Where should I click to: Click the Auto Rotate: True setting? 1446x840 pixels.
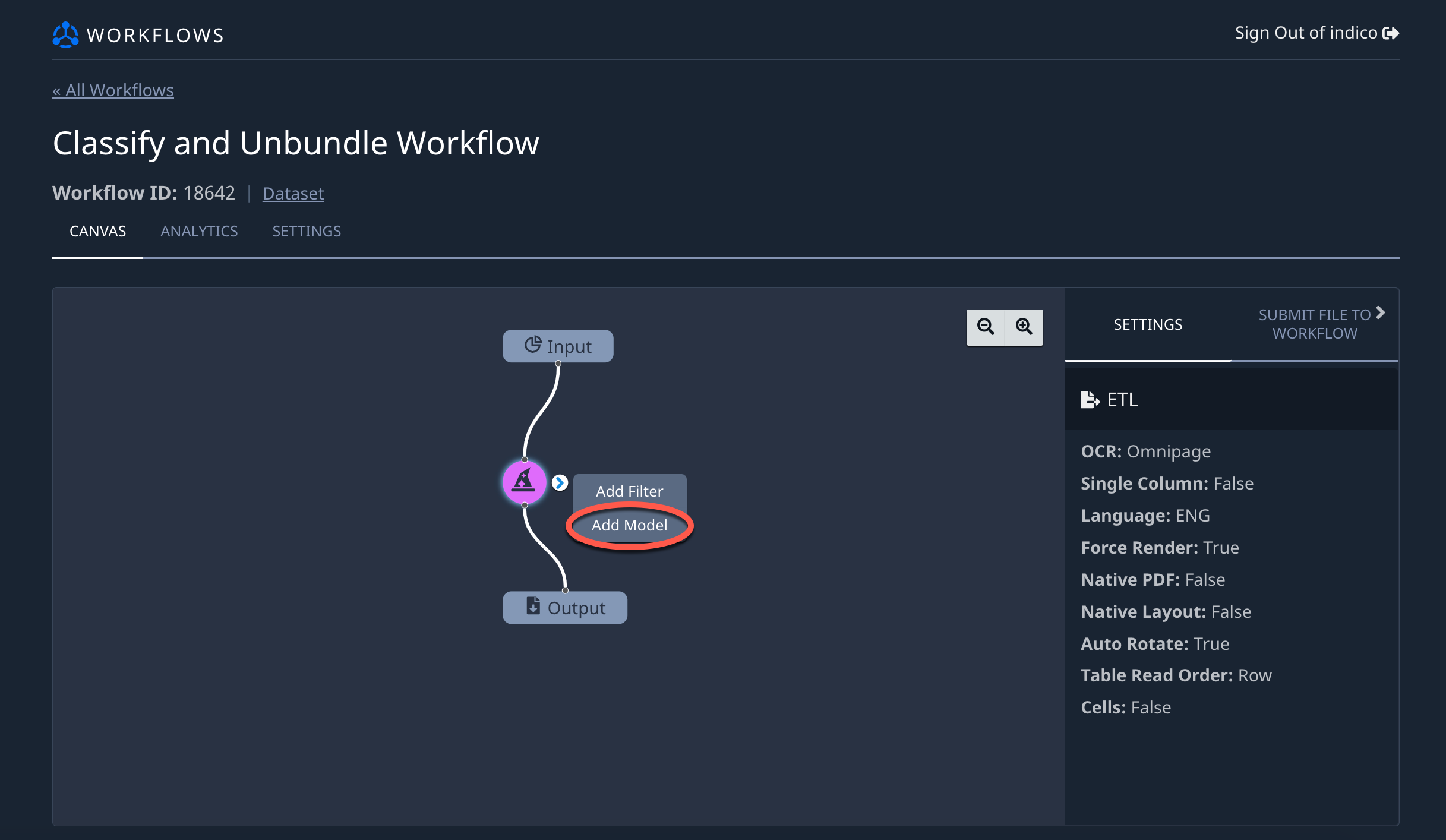click(x=1155, y=644)
